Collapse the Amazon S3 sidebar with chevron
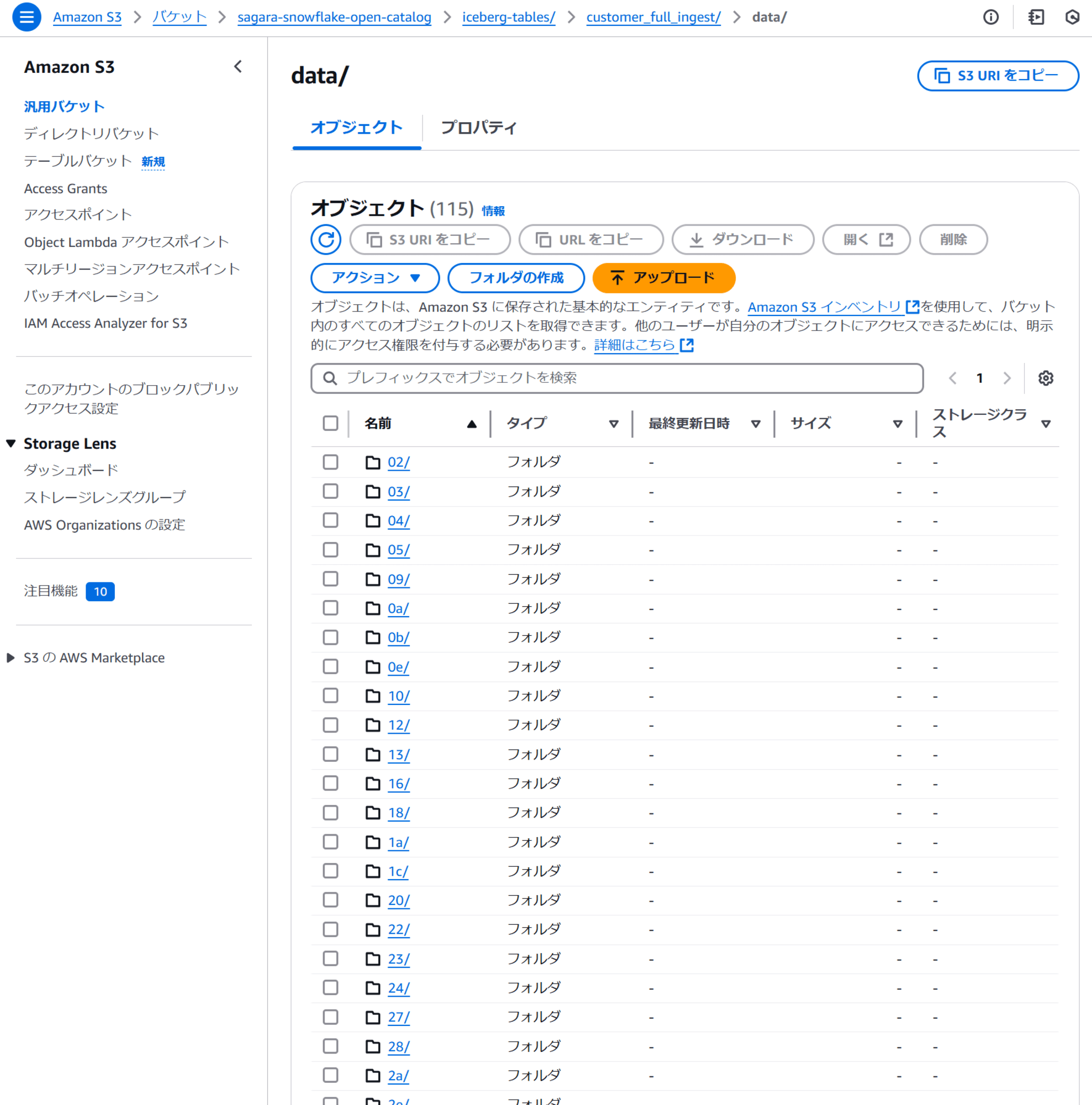Image resolution: width=1092 pixels, height=1105 pixels. 238,67
